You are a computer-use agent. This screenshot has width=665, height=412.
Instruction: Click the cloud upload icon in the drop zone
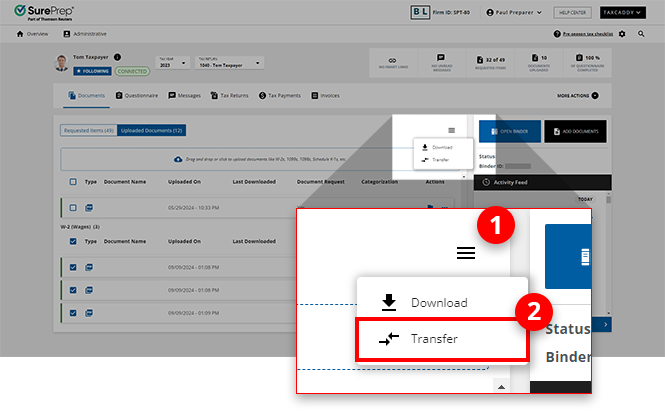point(177,159)
